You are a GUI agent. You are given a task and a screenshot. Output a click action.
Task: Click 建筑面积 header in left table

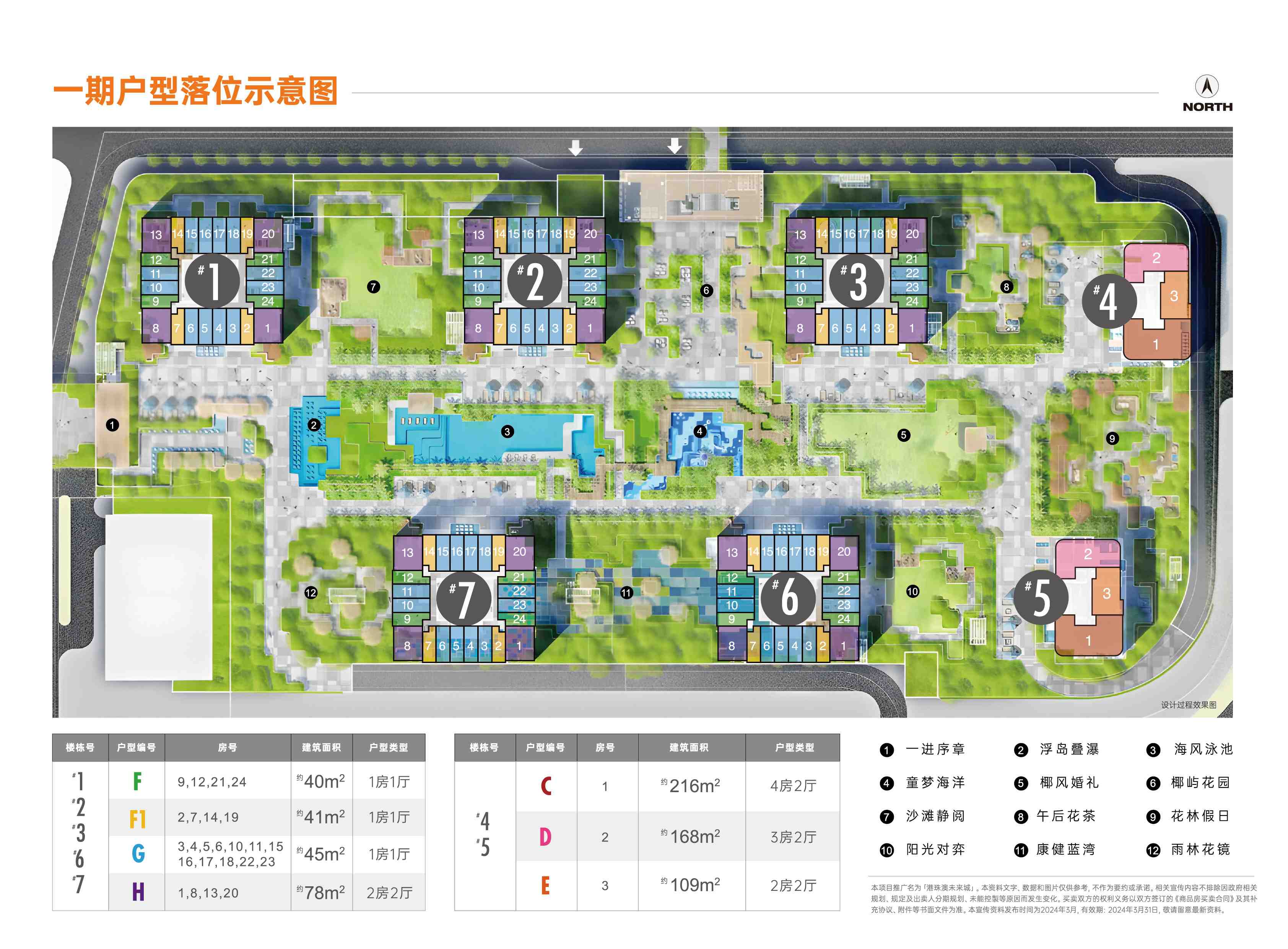tap(321, 747)
